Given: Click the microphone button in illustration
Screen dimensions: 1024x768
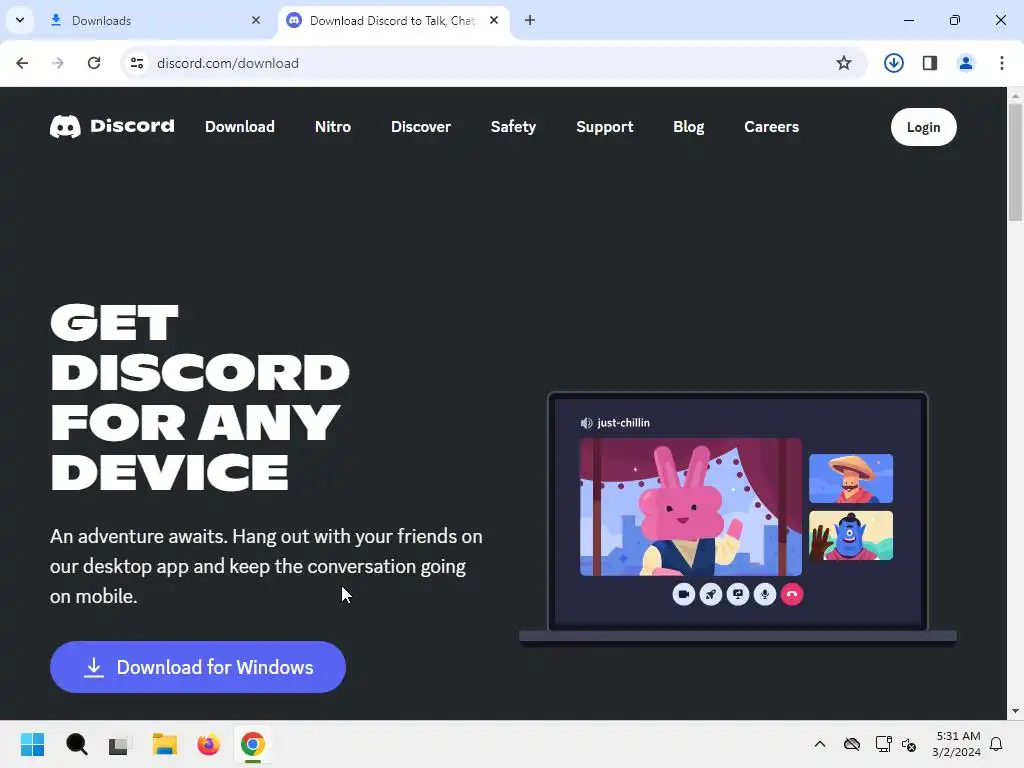Looking at the screenshot, I should tap(765, 594).
